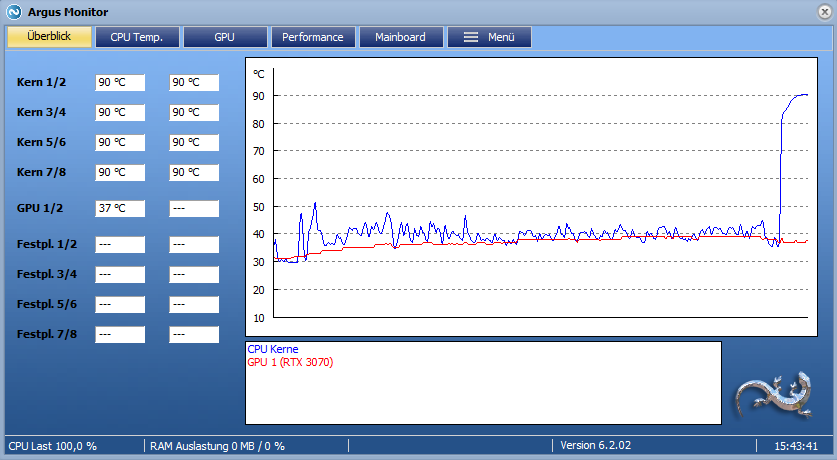Switch to the Performance tab
Image resolution: width=837 pixels, height=460 pixels.
click(313, 37)
